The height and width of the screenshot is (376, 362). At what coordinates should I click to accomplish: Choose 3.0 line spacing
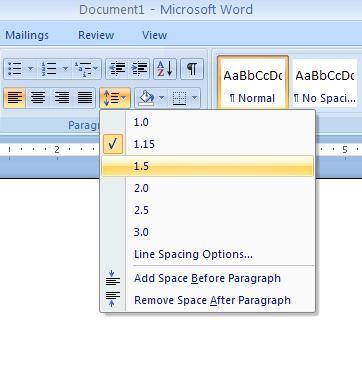click(x=207, y=232)
